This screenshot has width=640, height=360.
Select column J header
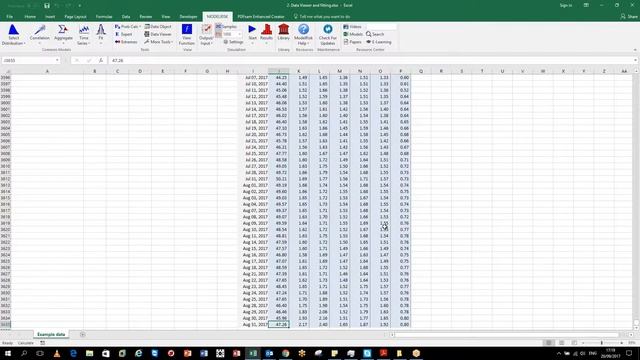coord(279,71)
